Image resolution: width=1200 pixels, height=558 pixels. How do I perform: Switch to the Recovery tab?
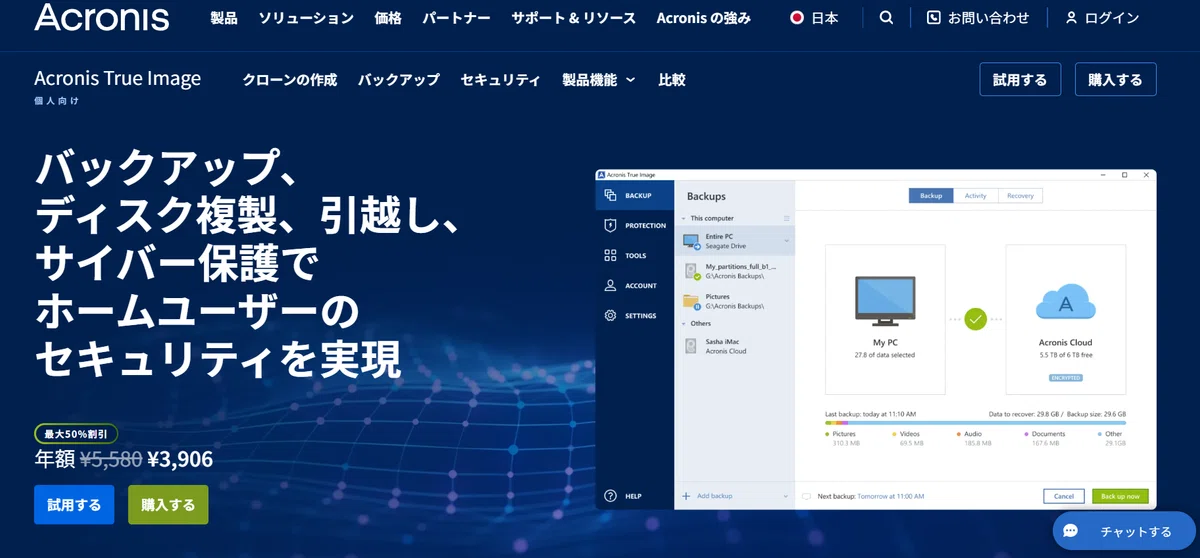coord(1020,196)
